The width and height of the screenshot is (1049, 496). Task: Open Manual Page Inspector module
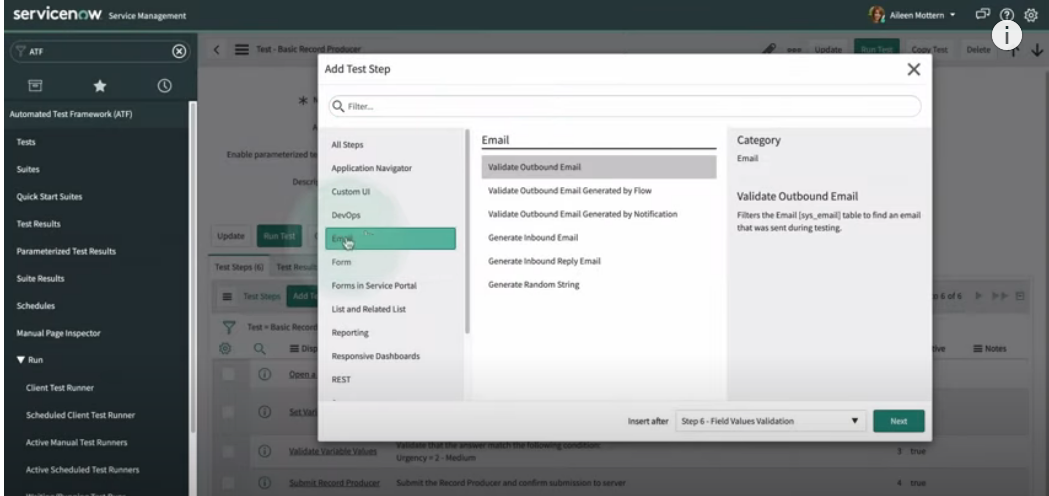pos(58,333)
